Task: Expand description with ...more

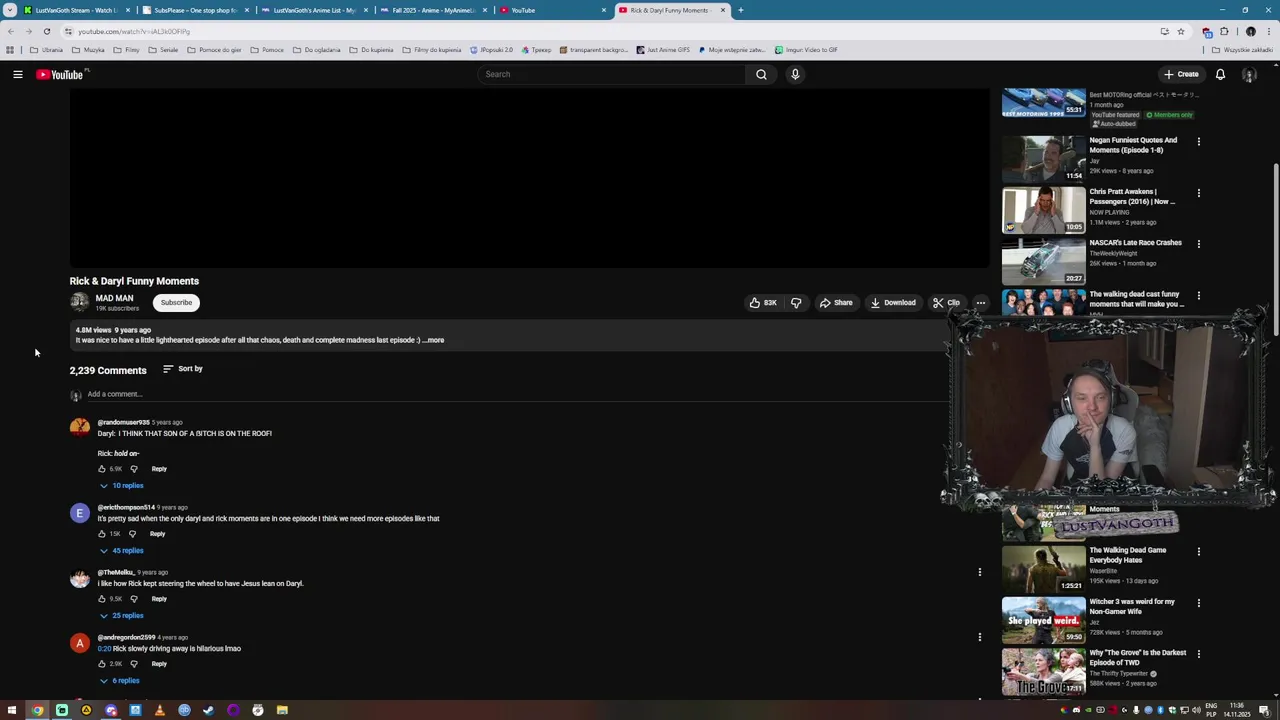Action: point(434,340)
